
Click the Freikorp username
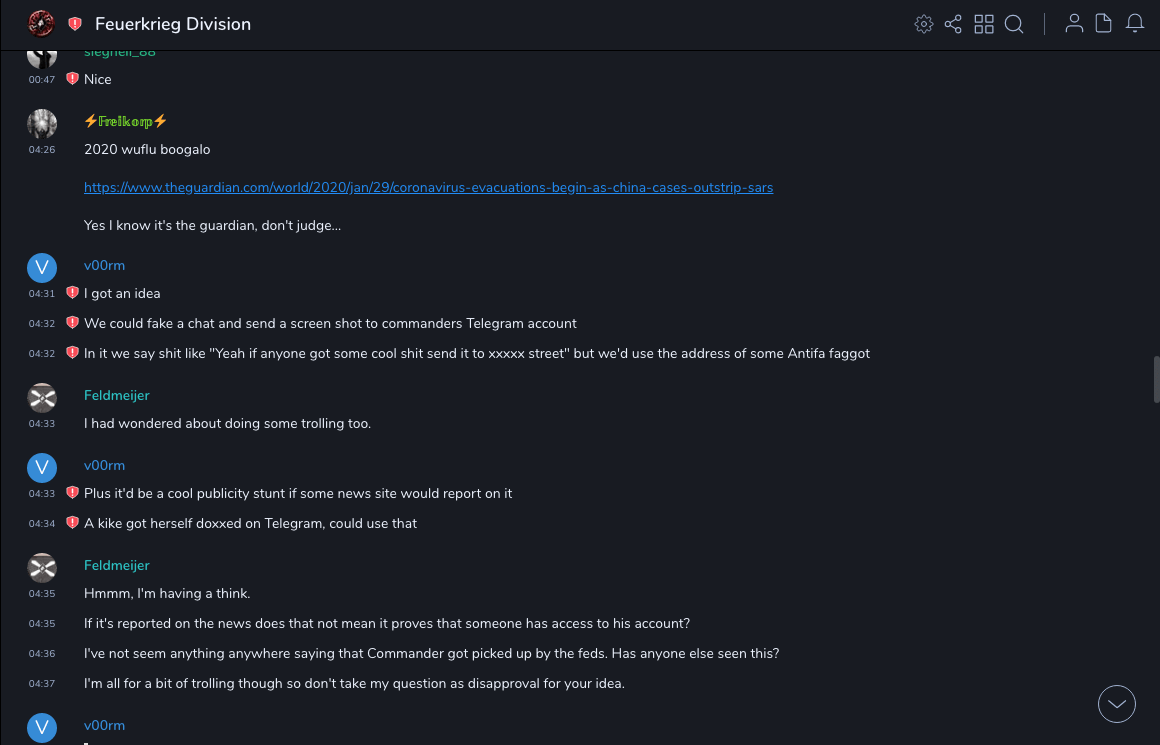coord(125,121)
